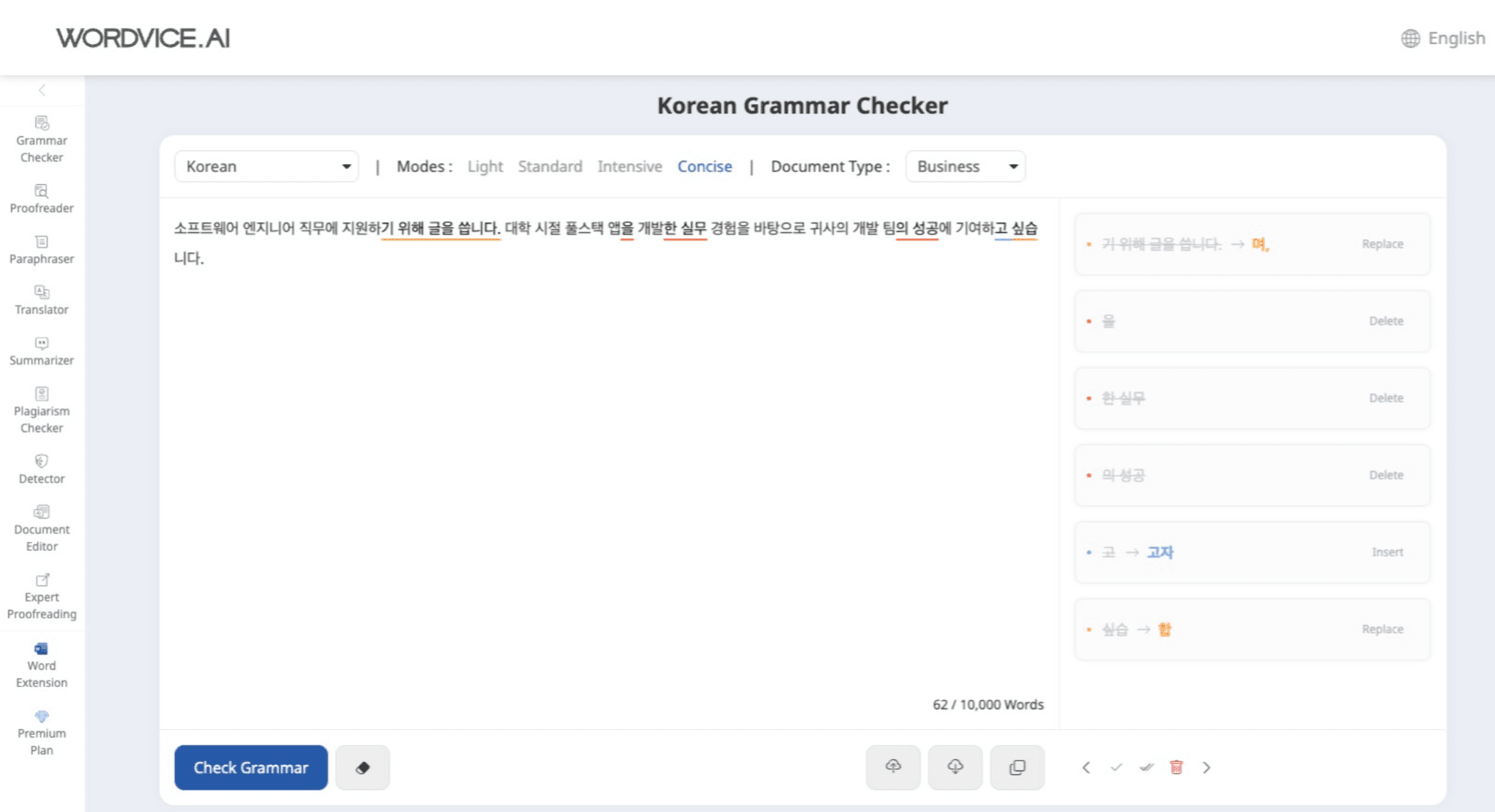Select the Standard mode option
Image resolution: width=1495 pixels, height=812 pixels.
(x=550, y=166)
